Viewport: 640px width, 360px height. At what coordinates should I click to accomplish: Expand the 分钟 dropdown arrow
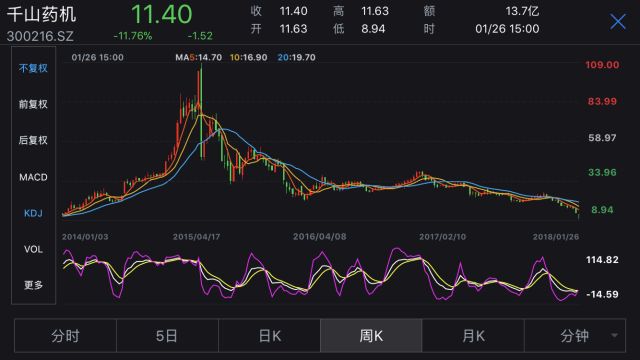point(614,336)
